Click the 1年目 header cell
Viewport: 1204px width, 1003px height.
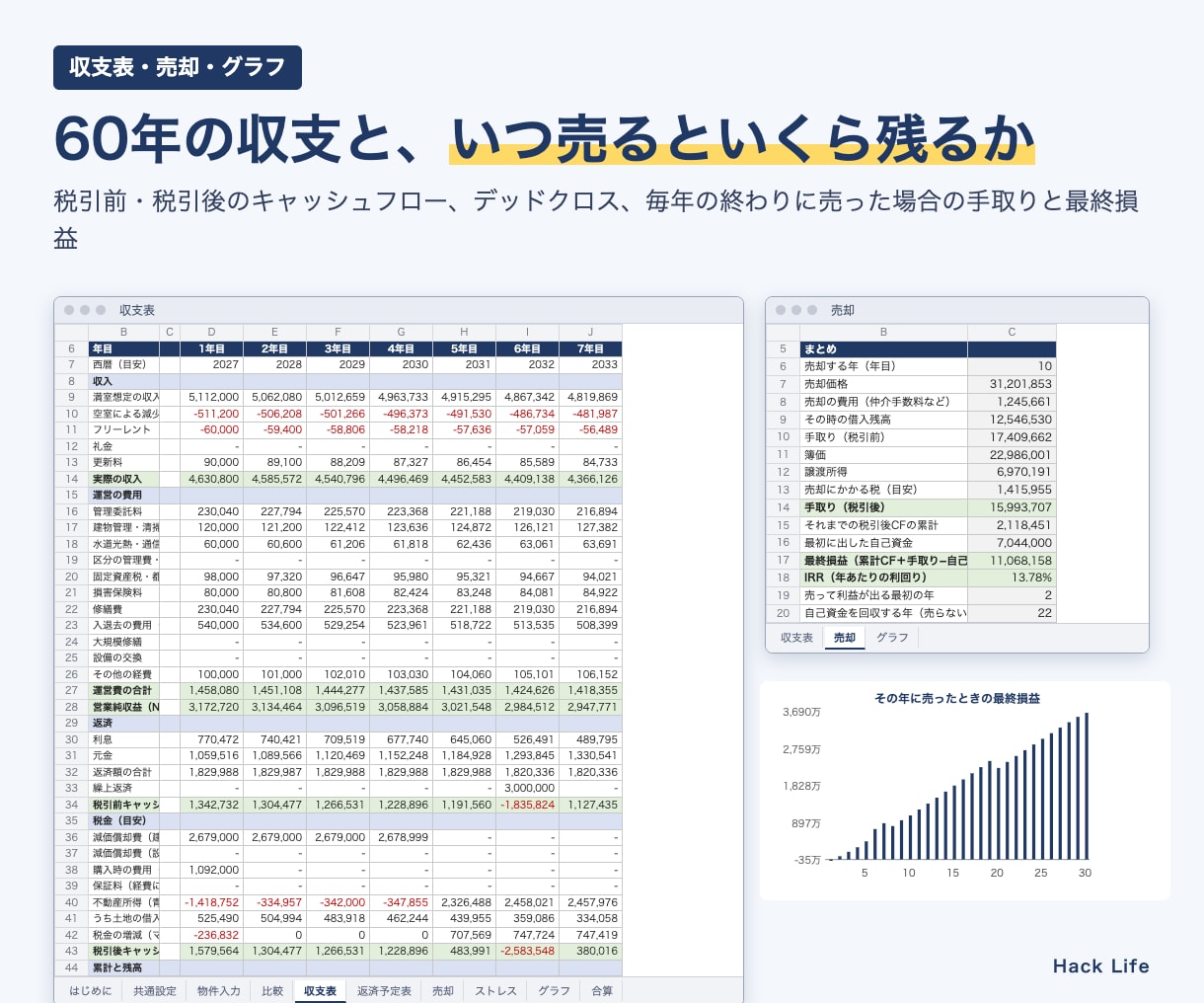(x=211, y=348)
